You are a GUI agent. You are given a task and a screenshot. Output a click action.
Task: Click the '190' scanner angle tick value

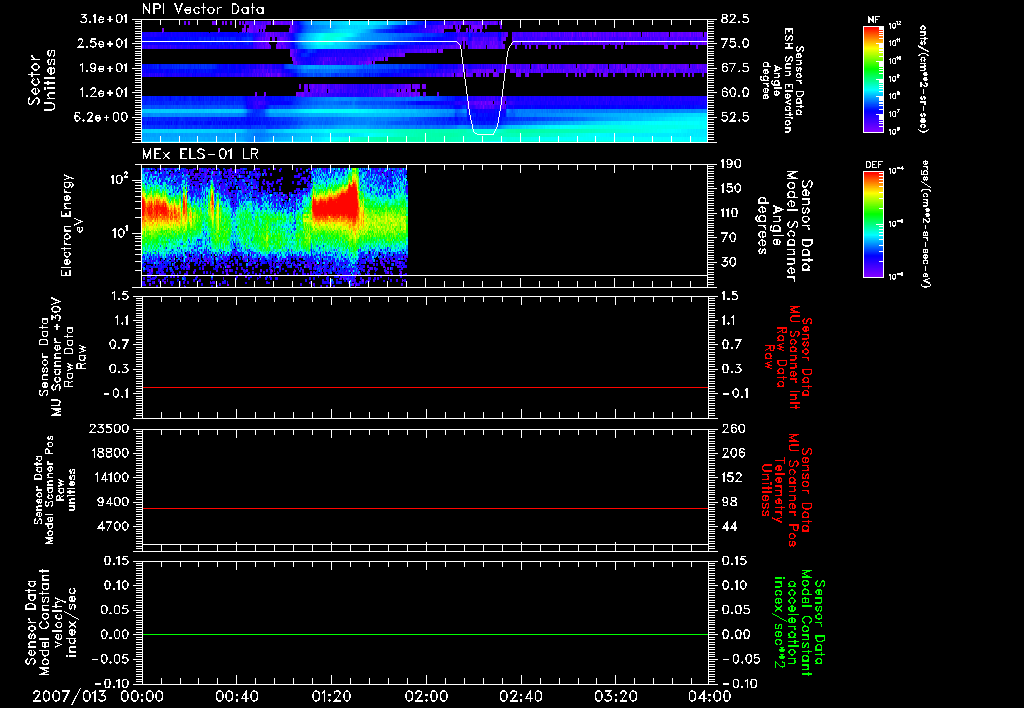click(x=731, y=164)
